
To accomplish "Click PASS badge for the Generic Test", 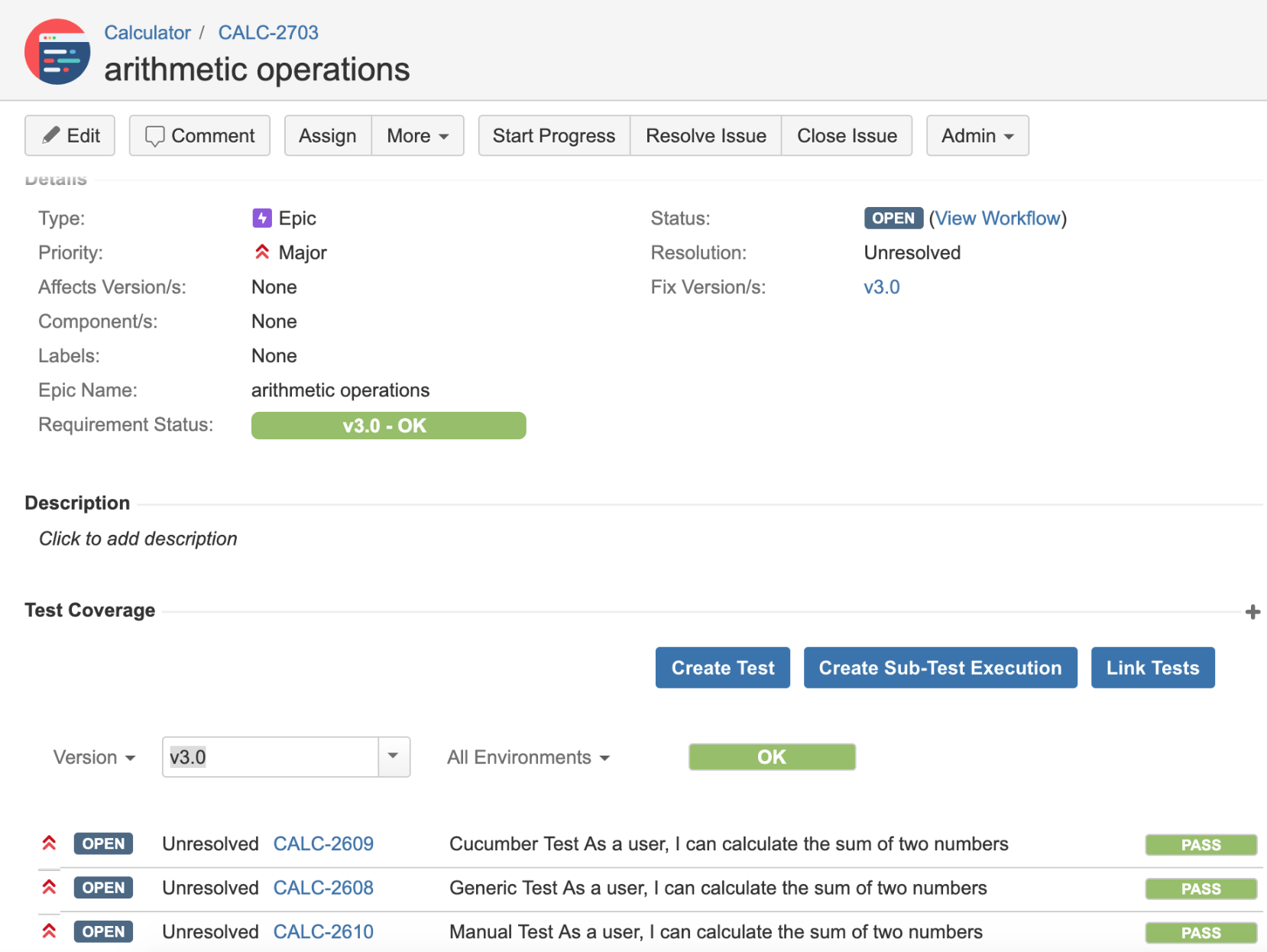I will click(1201, 889).
